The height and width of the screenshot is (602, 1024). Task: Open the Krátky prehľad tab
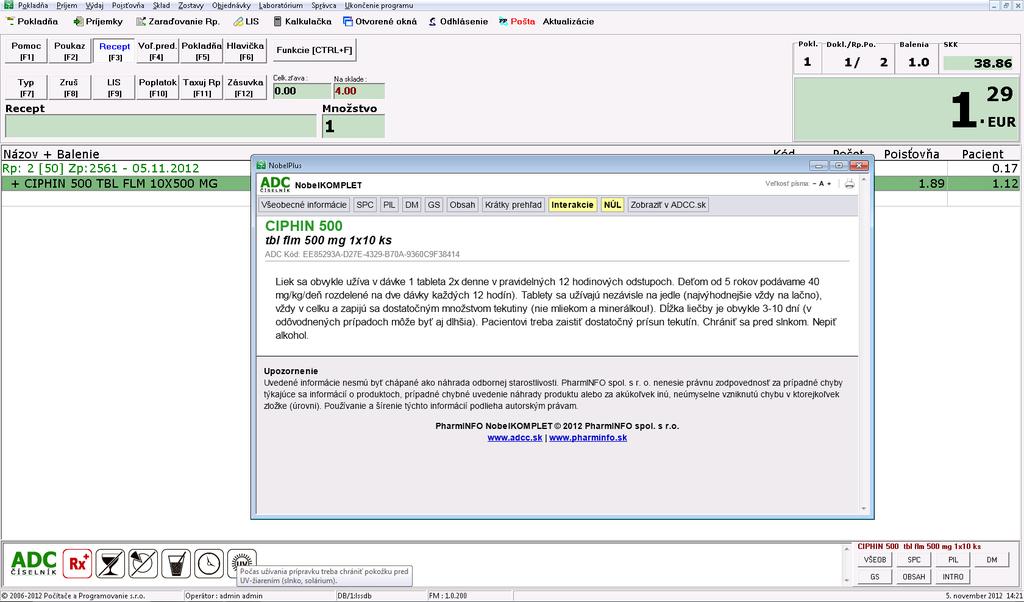coord(513,205)
